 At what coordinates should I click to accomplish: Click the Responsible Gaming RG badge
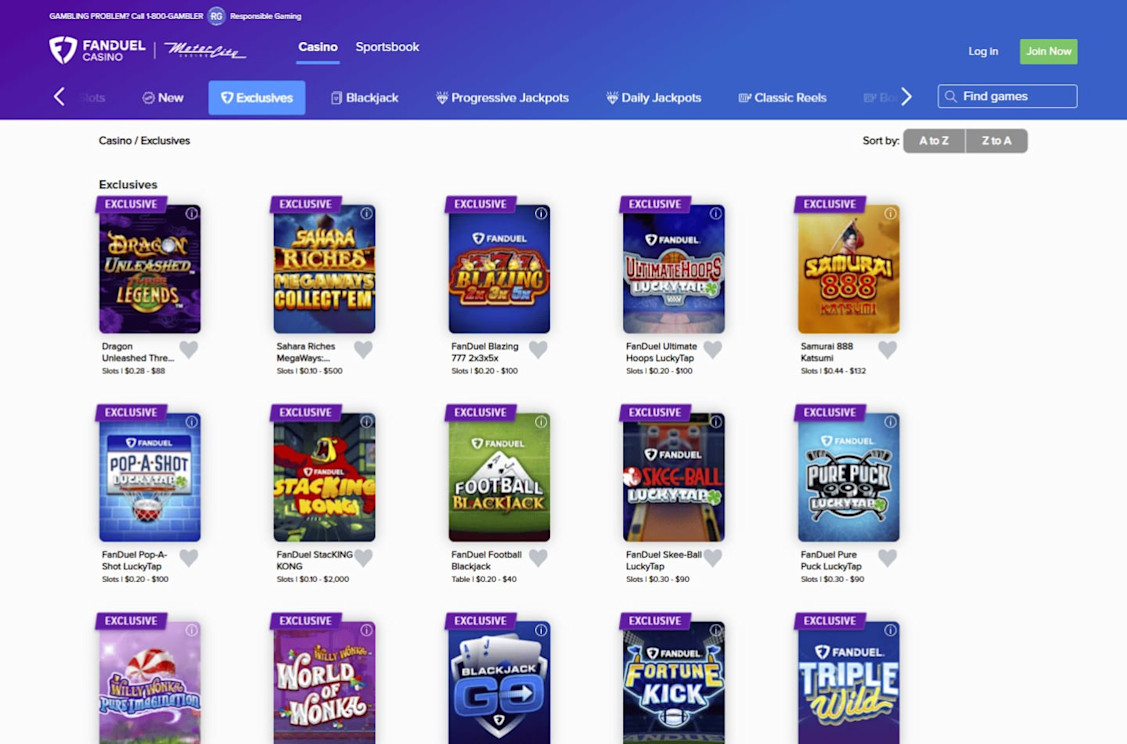(x=216, y=16)
